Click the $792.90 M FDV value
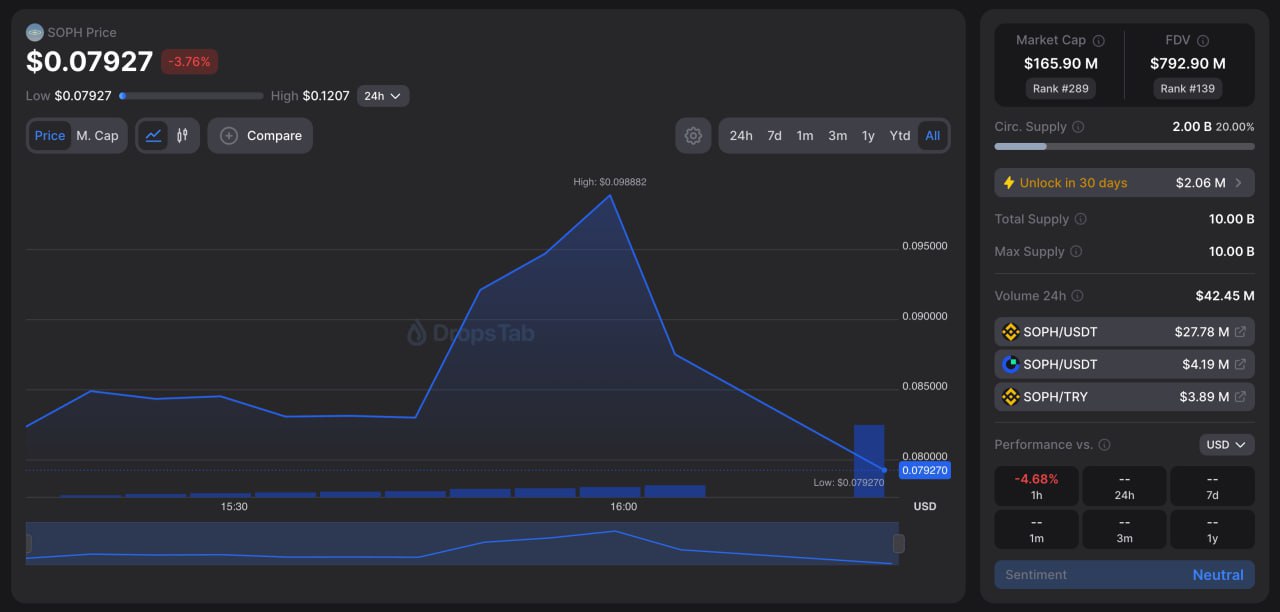 click(1188, 63)
